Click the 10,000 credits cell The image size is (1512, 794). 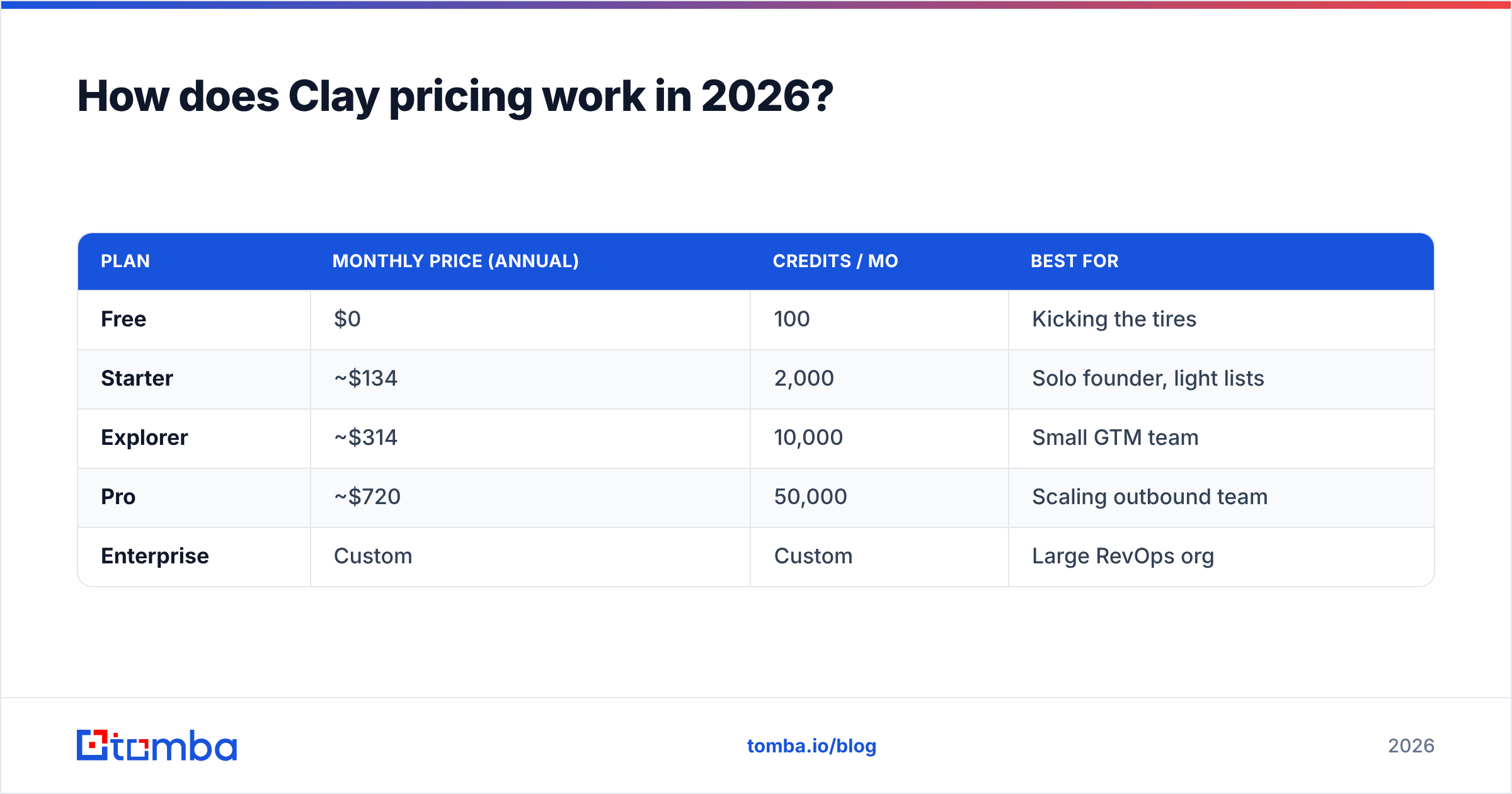(x=879, y=438)
